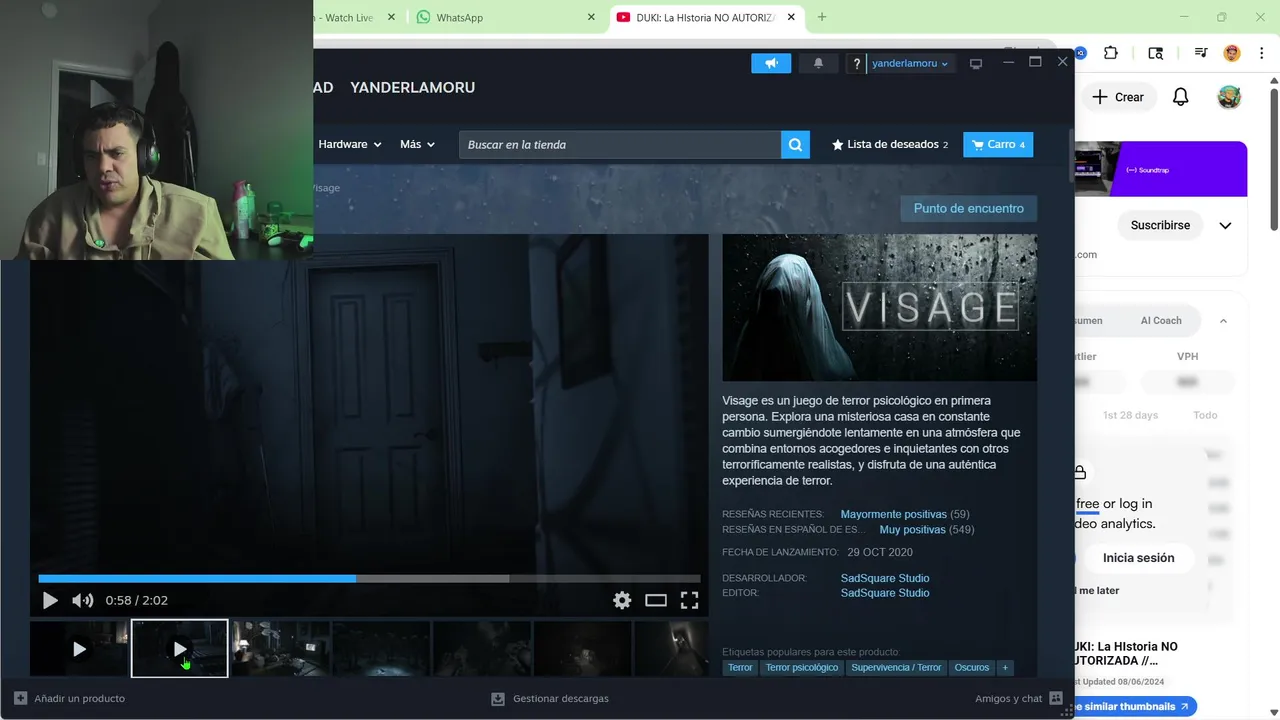Open Mayormente positivas recent reviews
1280x720 pixels.
(893, 514)
